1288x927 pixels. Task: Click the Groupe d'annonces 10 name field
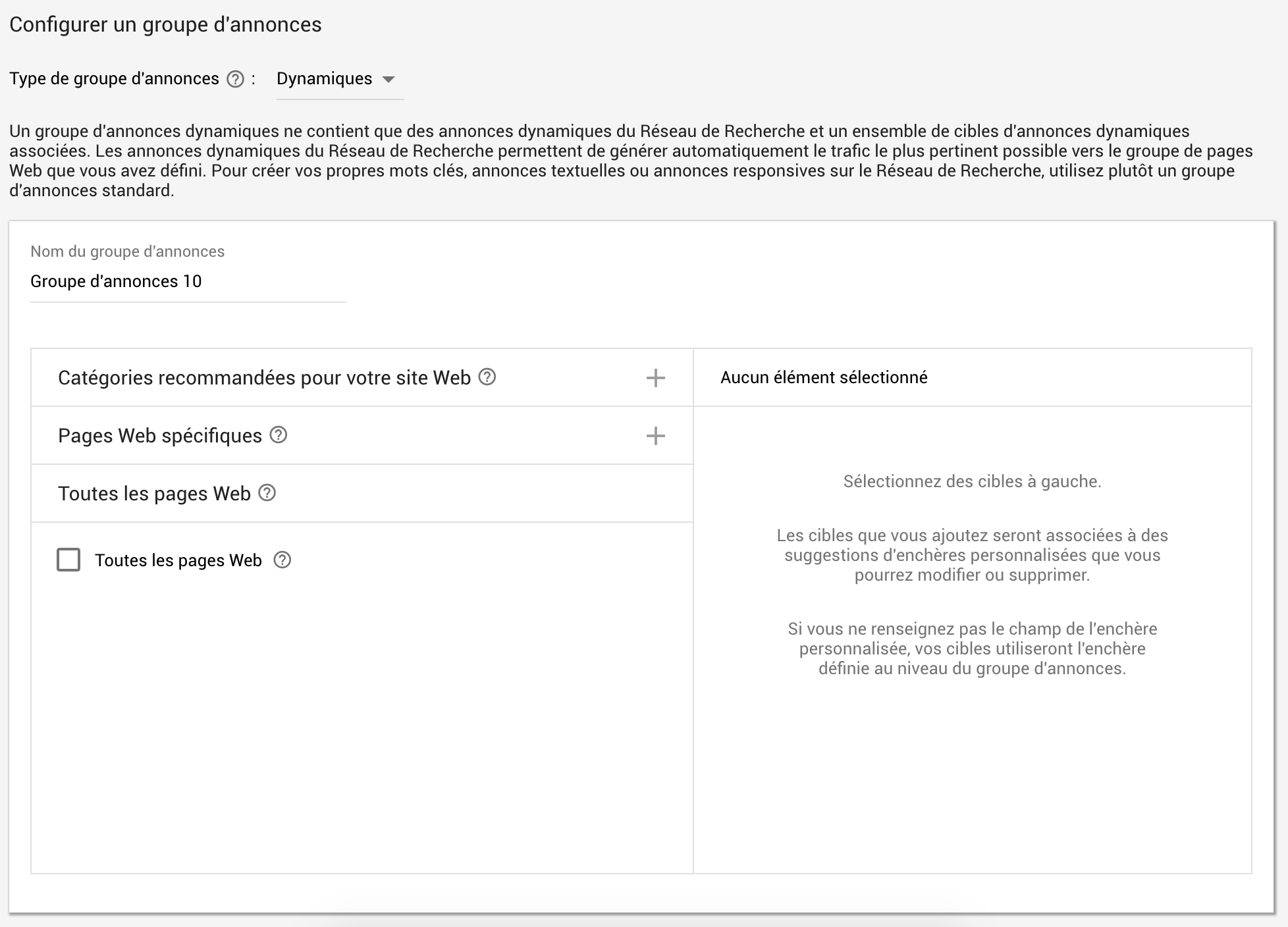(188, 282)
